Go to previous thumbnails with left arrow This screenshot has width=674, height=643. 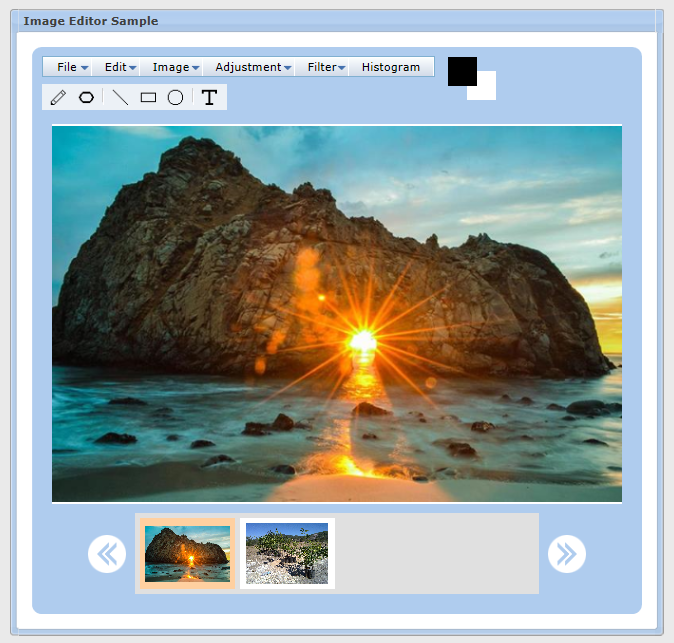(107, 553)
